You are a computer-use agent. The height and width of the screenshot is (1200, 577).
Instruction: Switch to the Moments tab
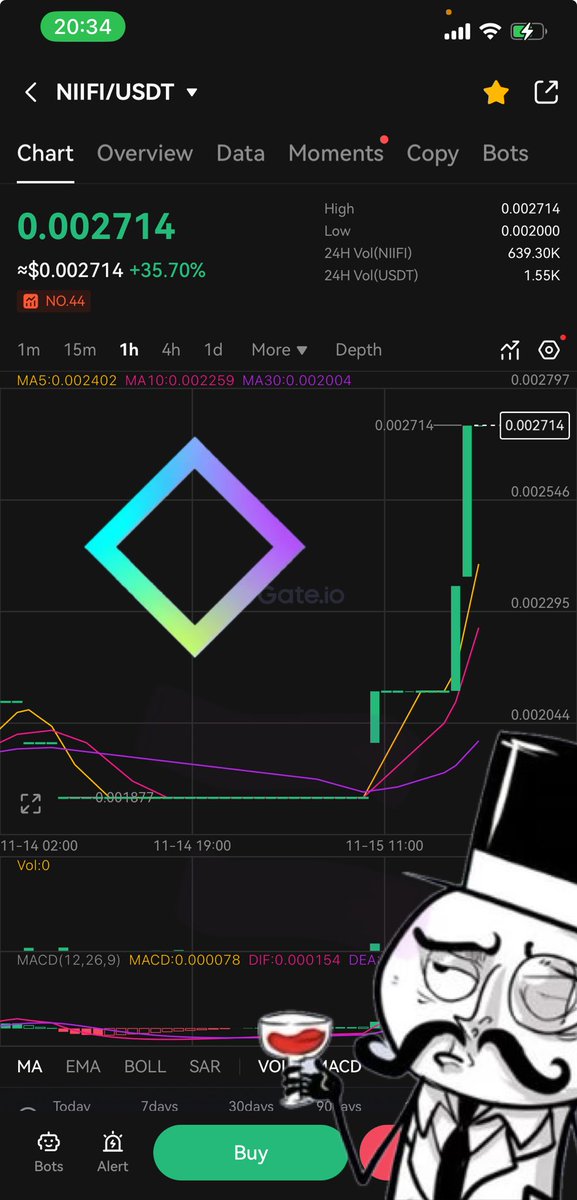[x=336, y=153]
